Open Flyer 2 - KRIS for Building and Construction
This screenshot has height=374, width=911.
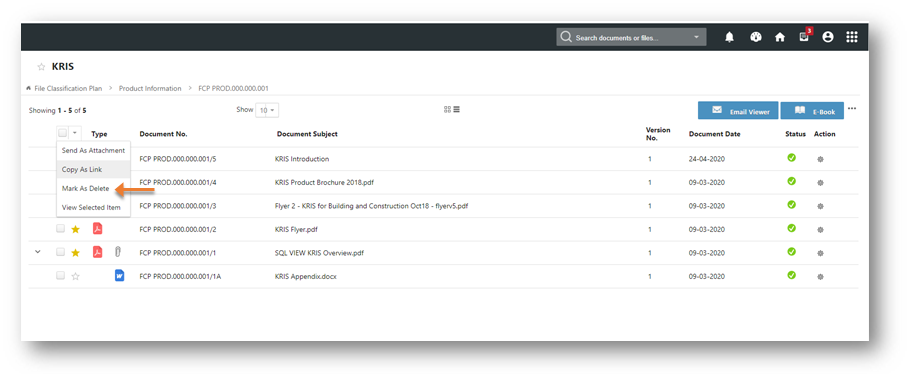click(371, 206)
